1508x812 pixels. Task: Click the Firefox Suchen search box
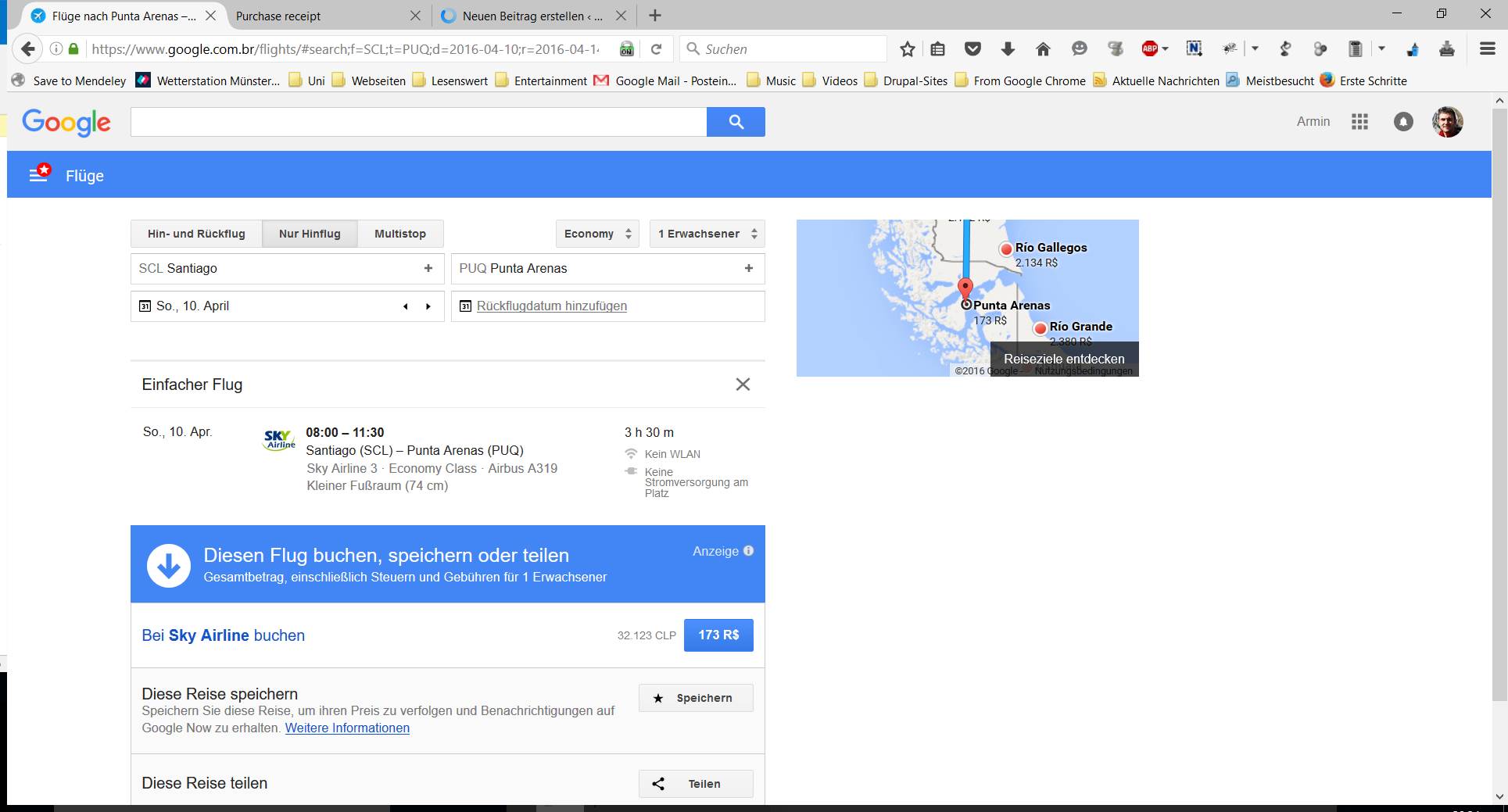(783, 49)
